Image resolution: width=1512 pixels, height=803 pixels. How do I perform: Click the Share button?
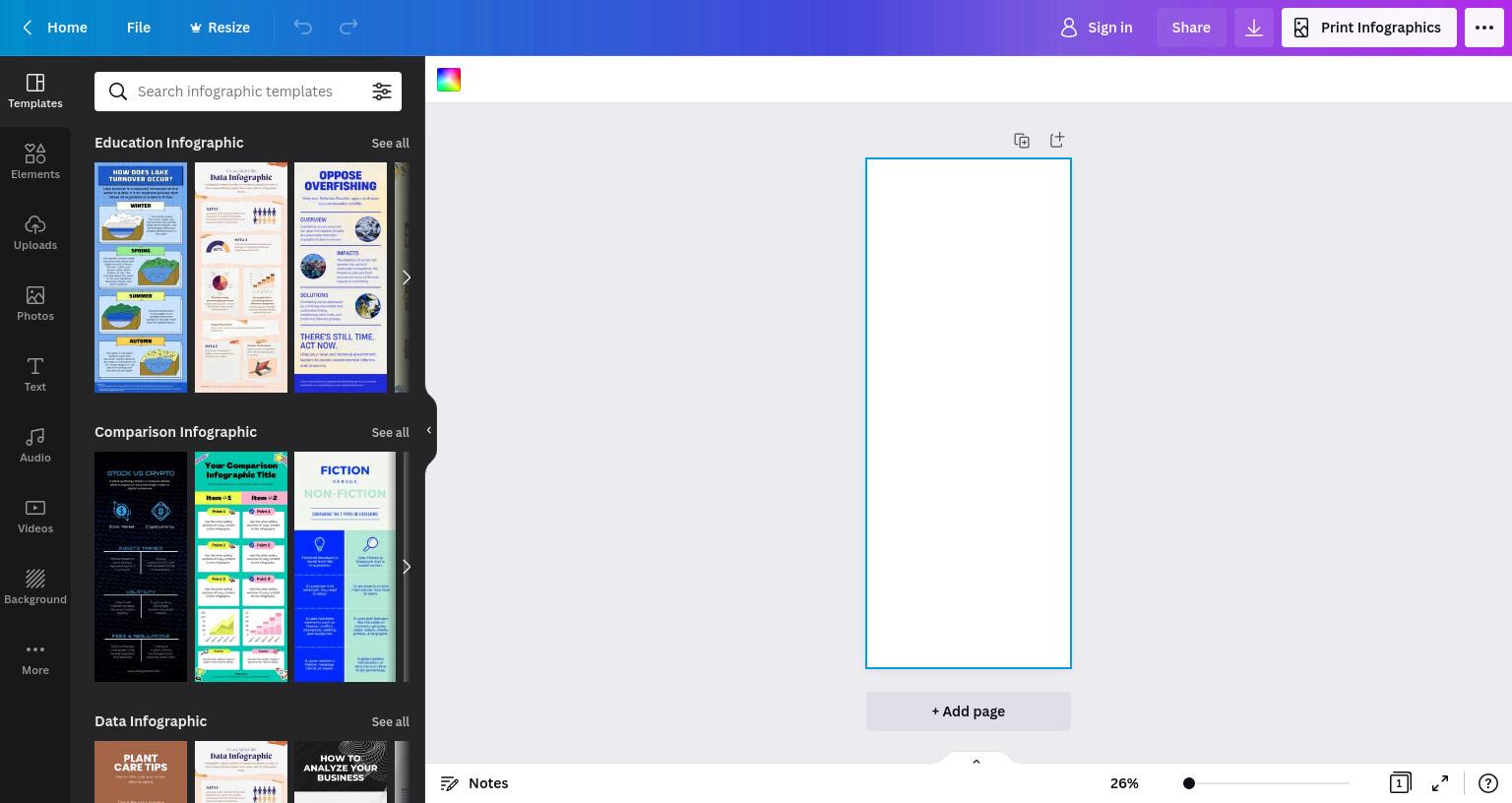pyautogui.click(x=1191, y=28)
